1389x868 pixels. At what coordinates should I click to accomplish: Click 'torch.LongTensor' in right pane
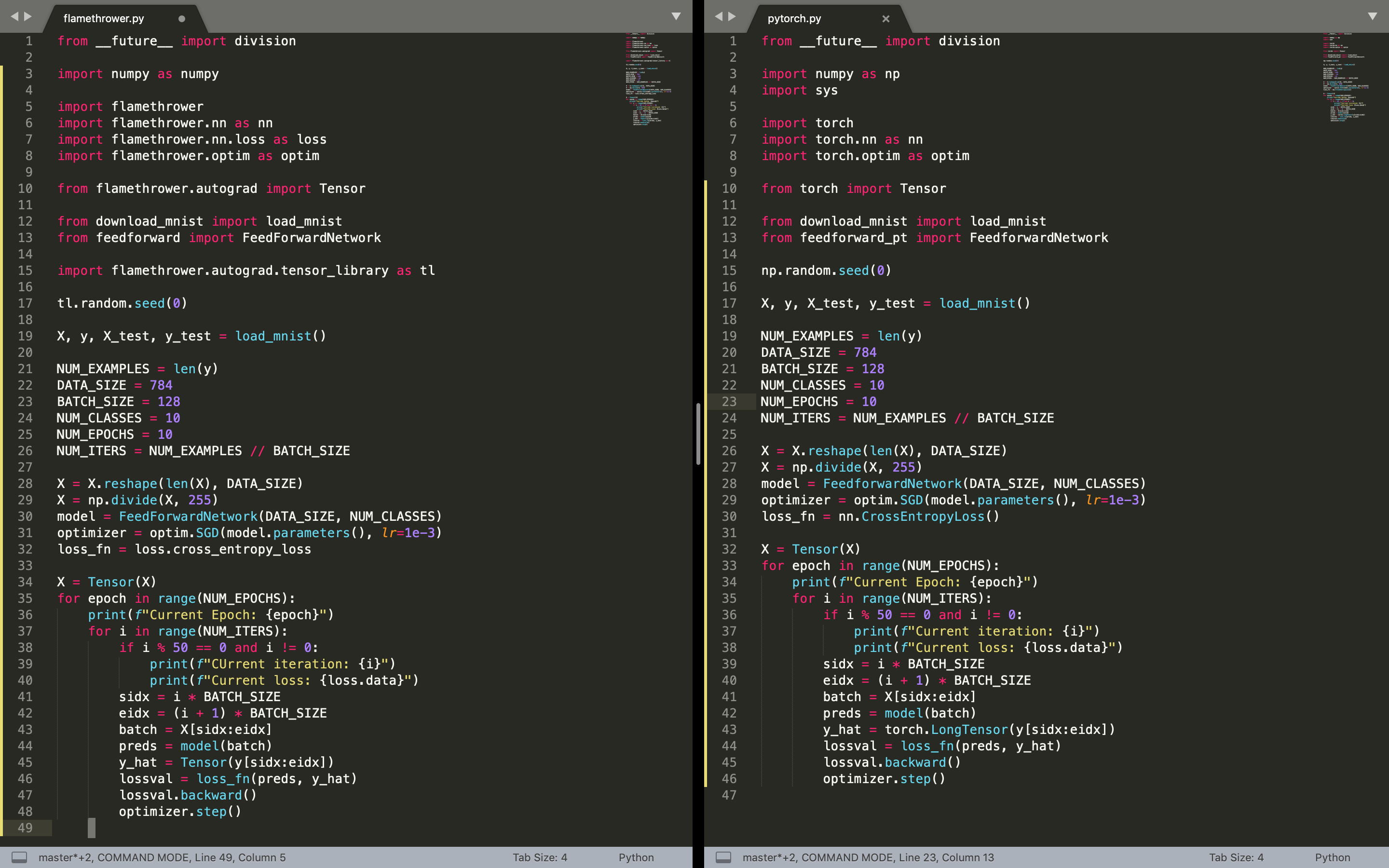coord(946,730)
